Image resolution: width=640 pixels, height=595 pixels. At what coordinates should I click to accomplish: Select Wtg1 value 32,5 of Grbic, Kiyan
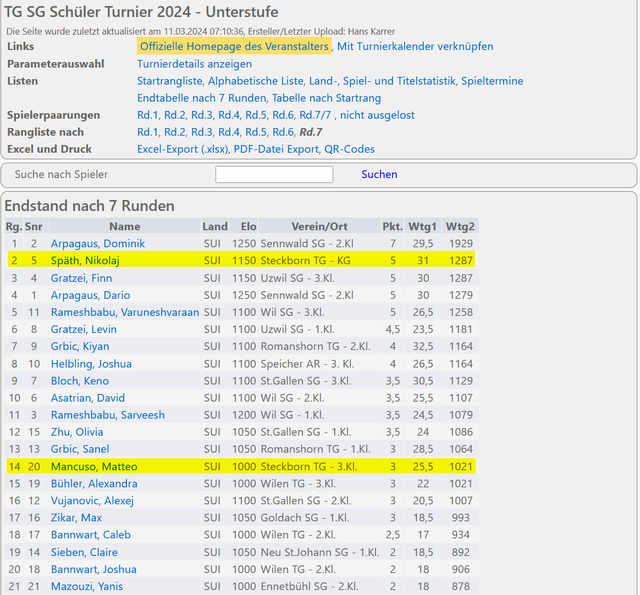click(x=423, y=346)
